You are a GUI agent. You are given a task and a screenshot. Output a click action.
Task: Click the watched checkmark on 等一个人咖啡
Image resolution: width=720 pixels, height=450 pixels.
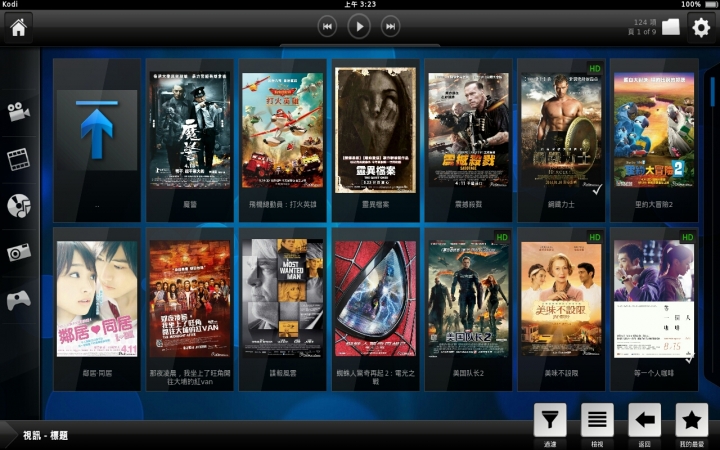tap(690, 358)
